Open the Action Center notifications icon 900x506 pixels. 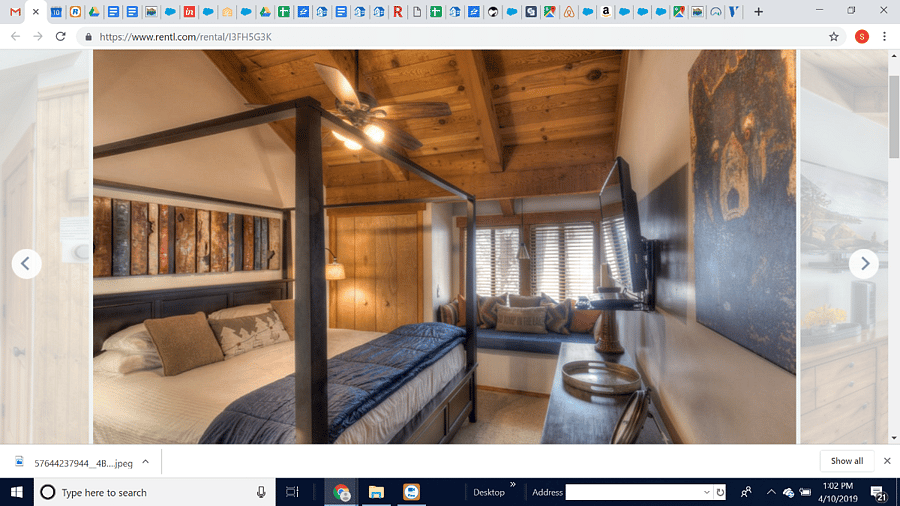click(878, 492)
